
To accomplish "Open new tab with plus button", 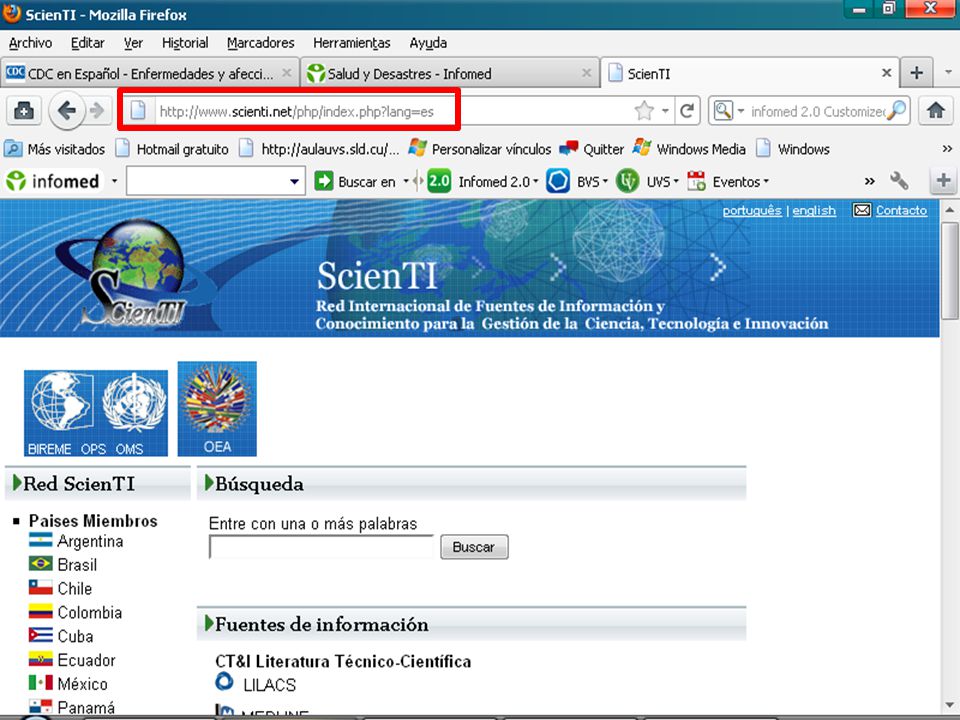I will click(x=917, y=73).
